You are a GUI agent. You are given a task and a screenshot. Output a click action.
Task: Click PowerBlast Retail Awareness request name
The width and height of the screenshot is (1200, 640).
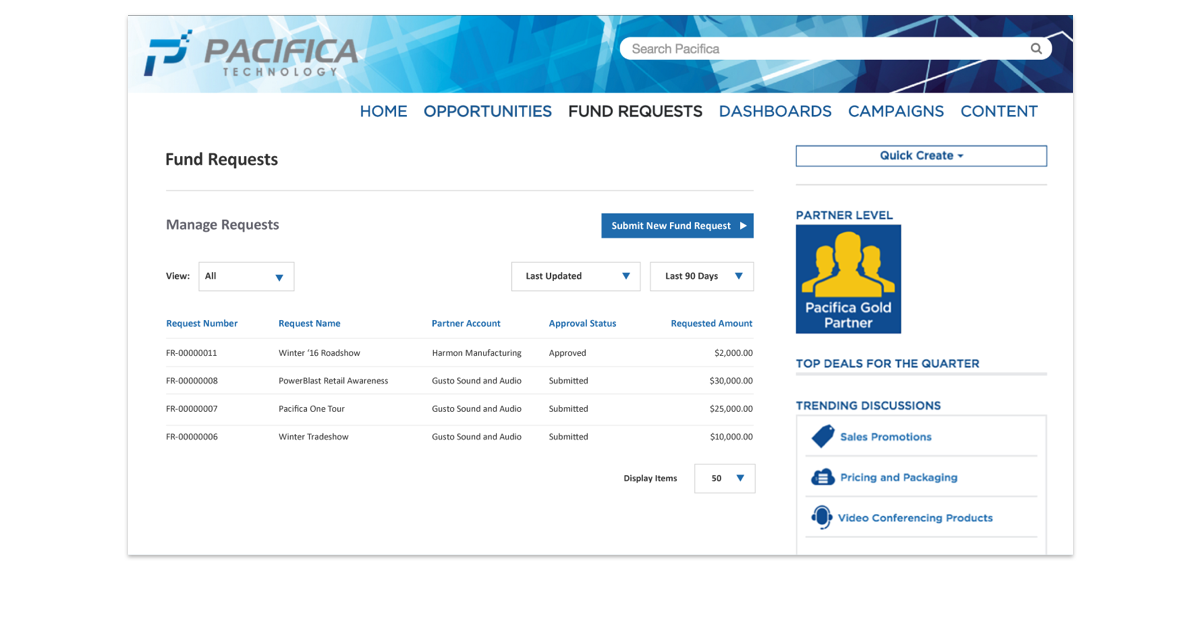coord(333,381)
